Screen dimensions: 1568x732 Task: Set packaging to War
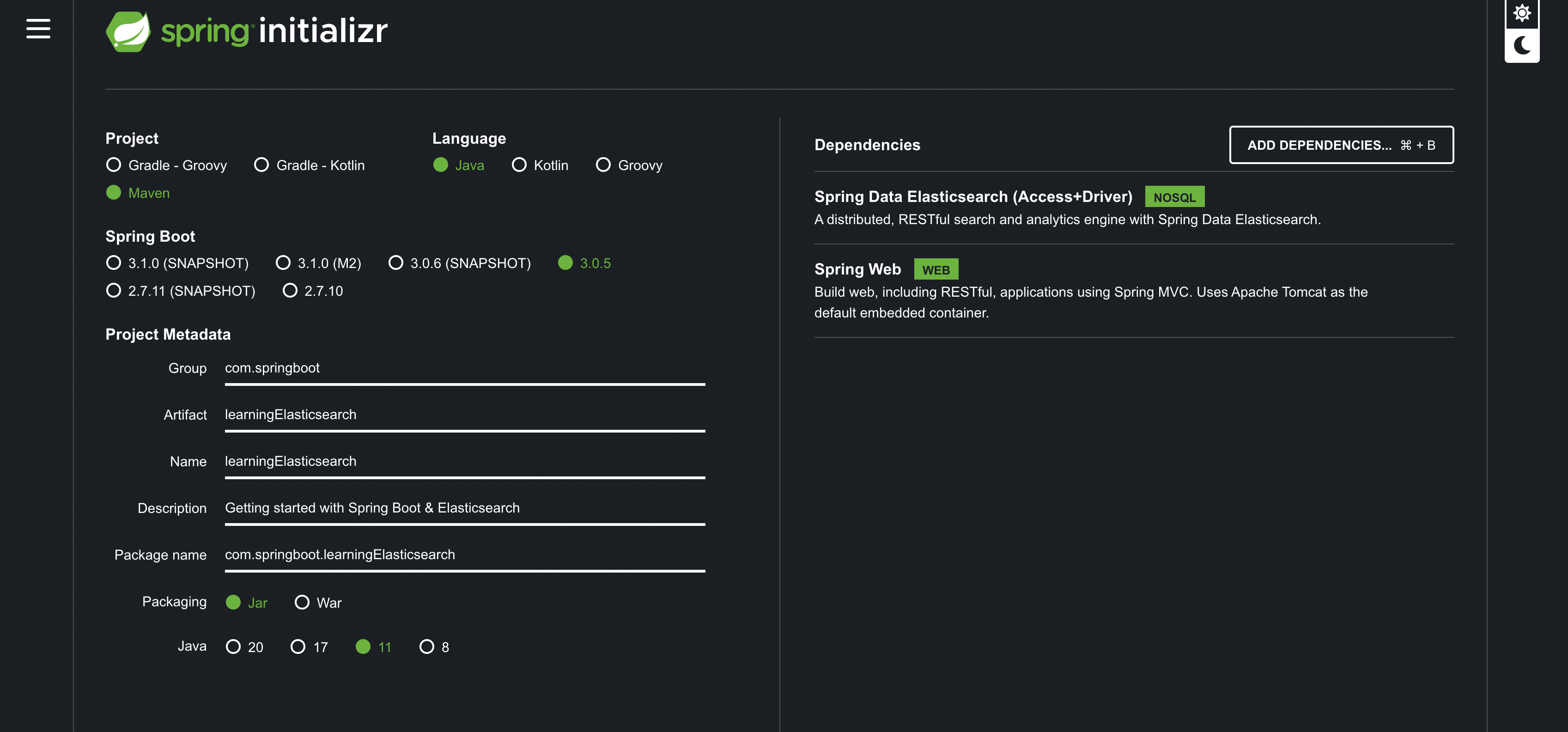pyautogui.click(x=302, y=602)
